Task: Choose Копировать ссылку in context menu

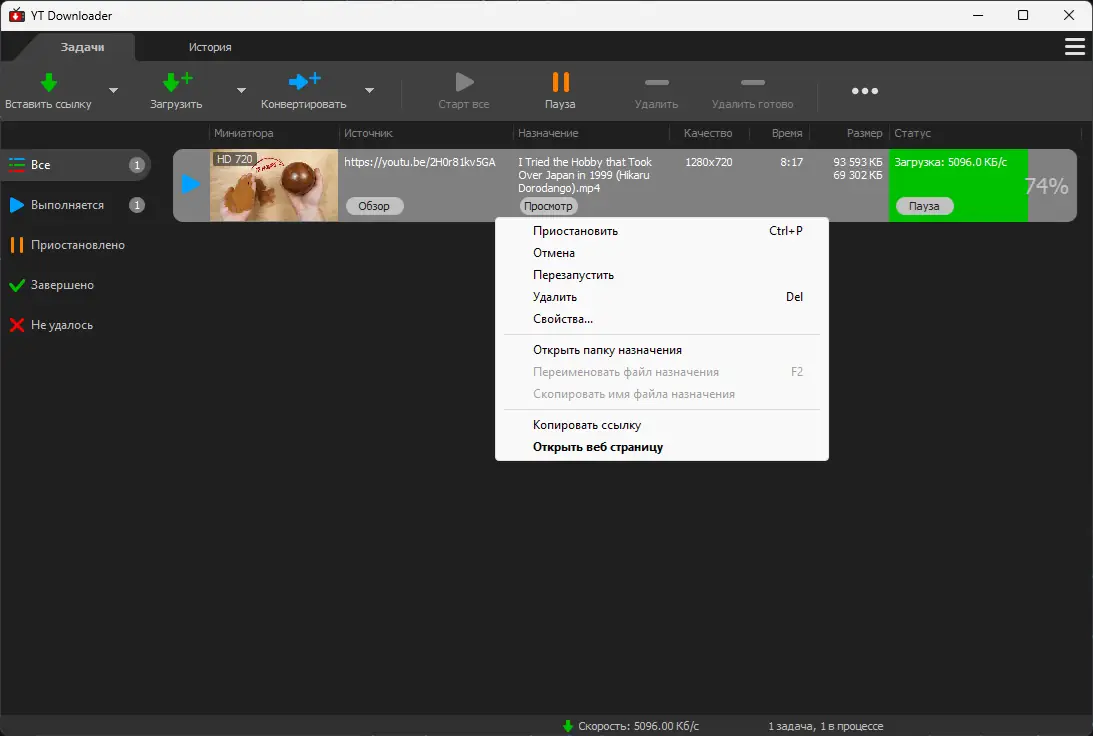Action: point(662,425)
